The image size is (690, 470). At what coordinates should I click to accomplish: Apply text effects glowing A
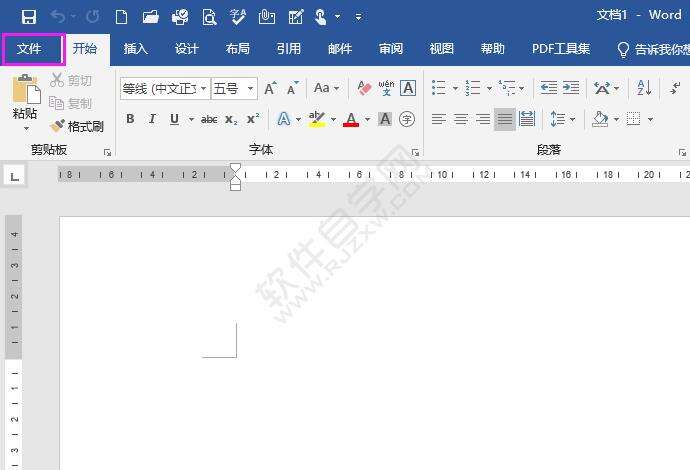284,119
